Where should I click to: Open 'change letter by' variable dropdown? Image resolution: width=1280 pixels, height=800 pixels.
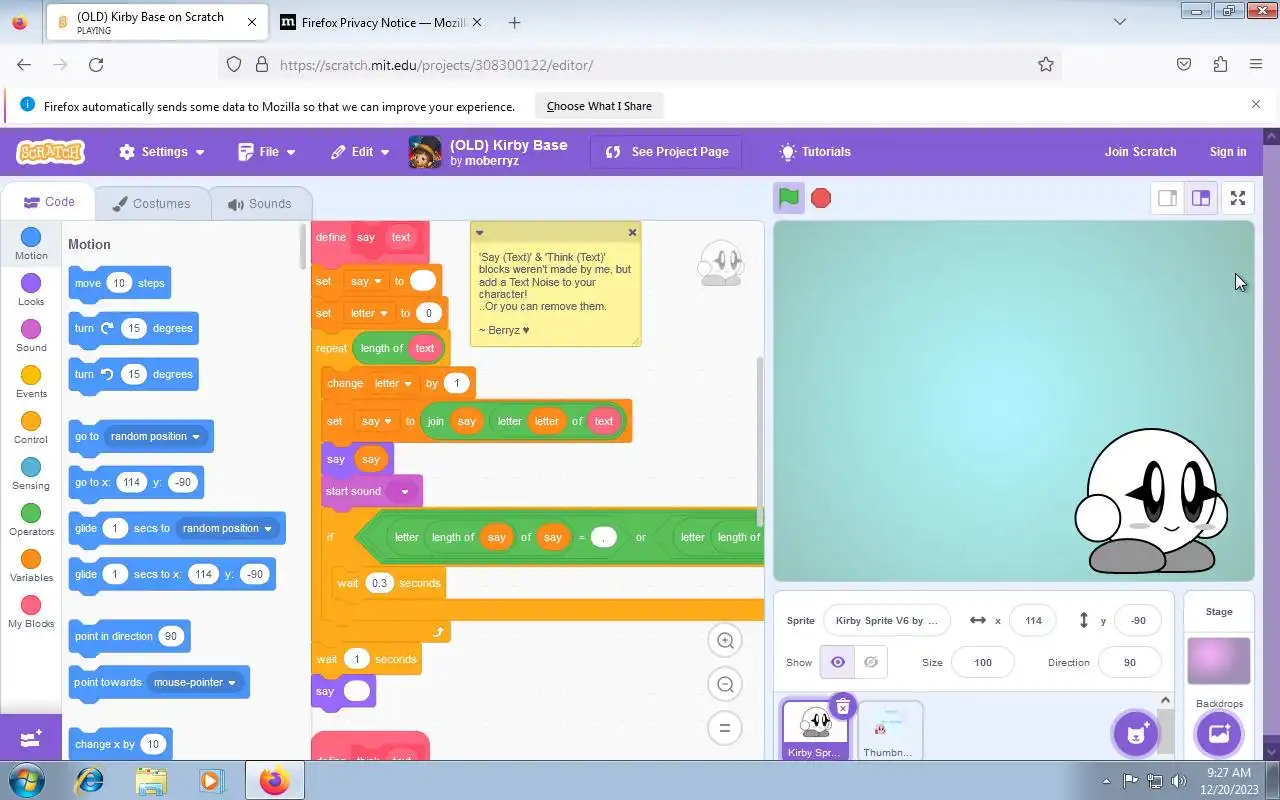click(393, 383)
